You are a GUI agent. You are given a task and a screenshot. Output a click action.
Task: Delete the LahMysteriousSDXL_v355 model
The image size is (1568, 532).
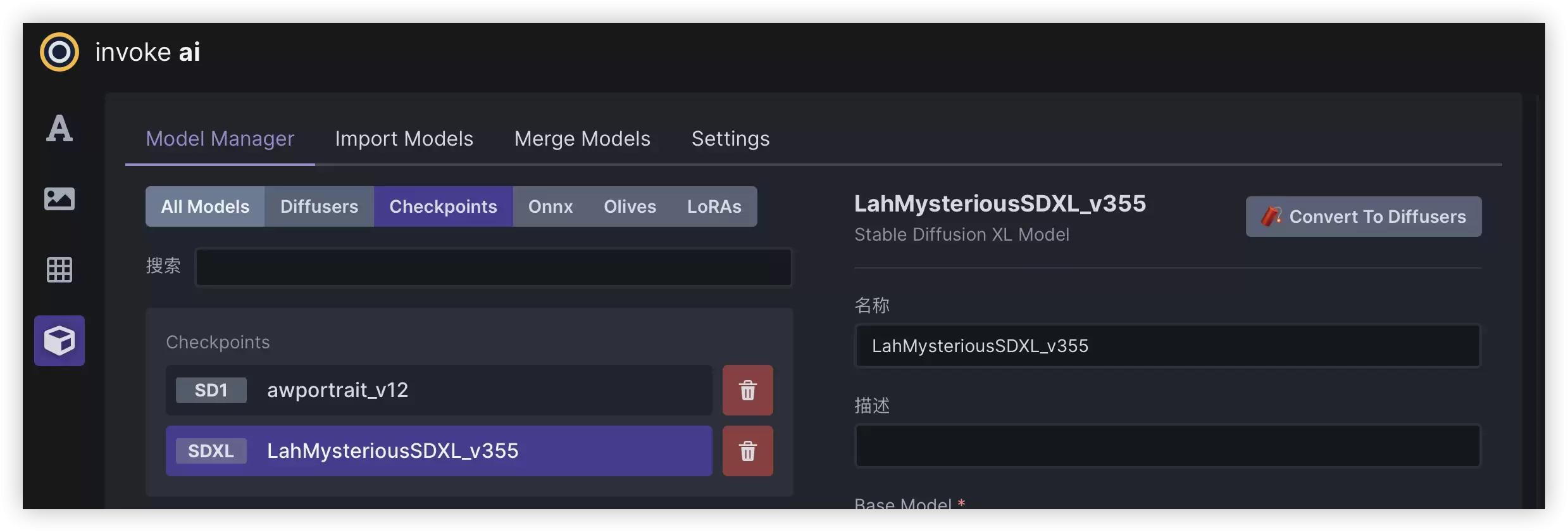pos(748,451)
